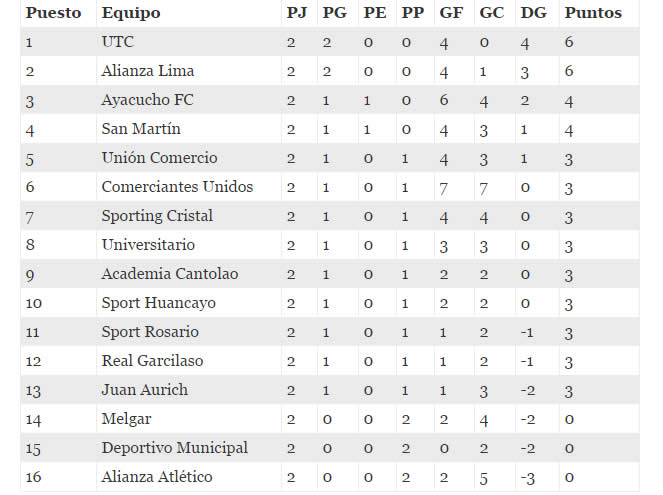Click the Unión Comercio team cell

pyautogui.click(x=159, y=158)
